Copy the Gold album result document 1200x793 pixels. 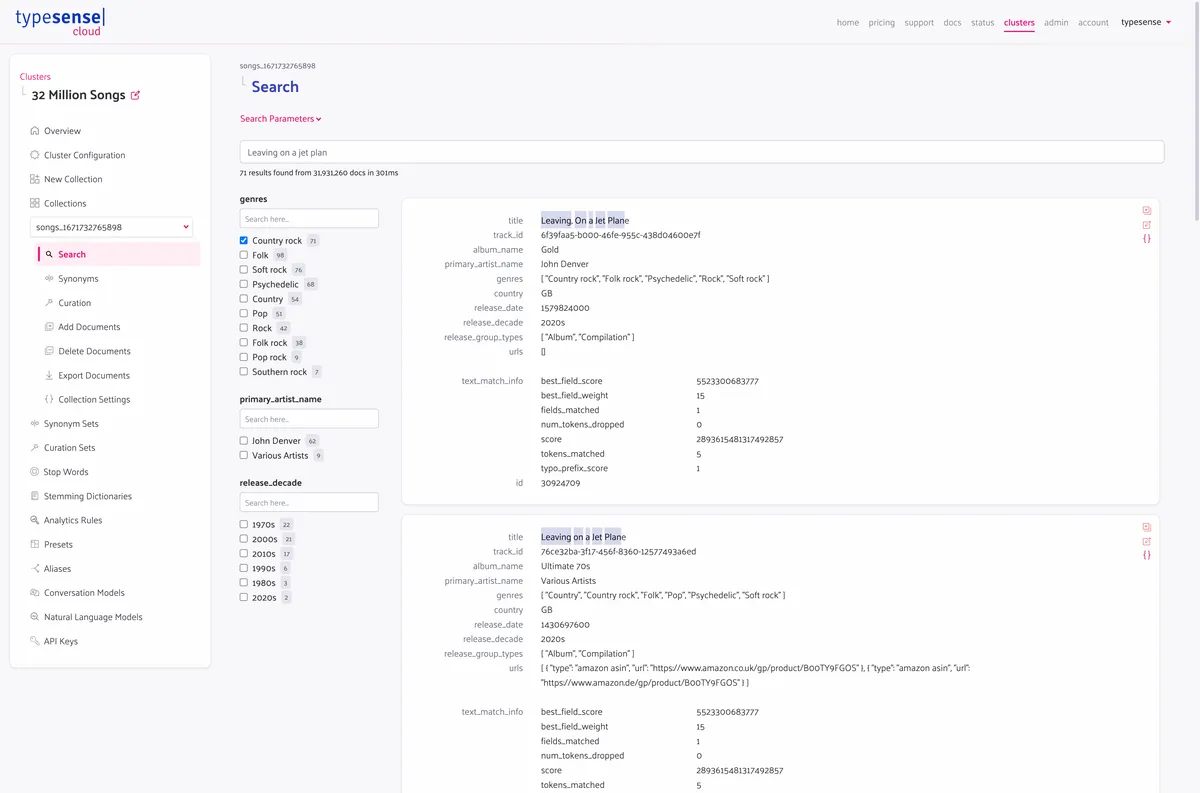point(1147,211)
